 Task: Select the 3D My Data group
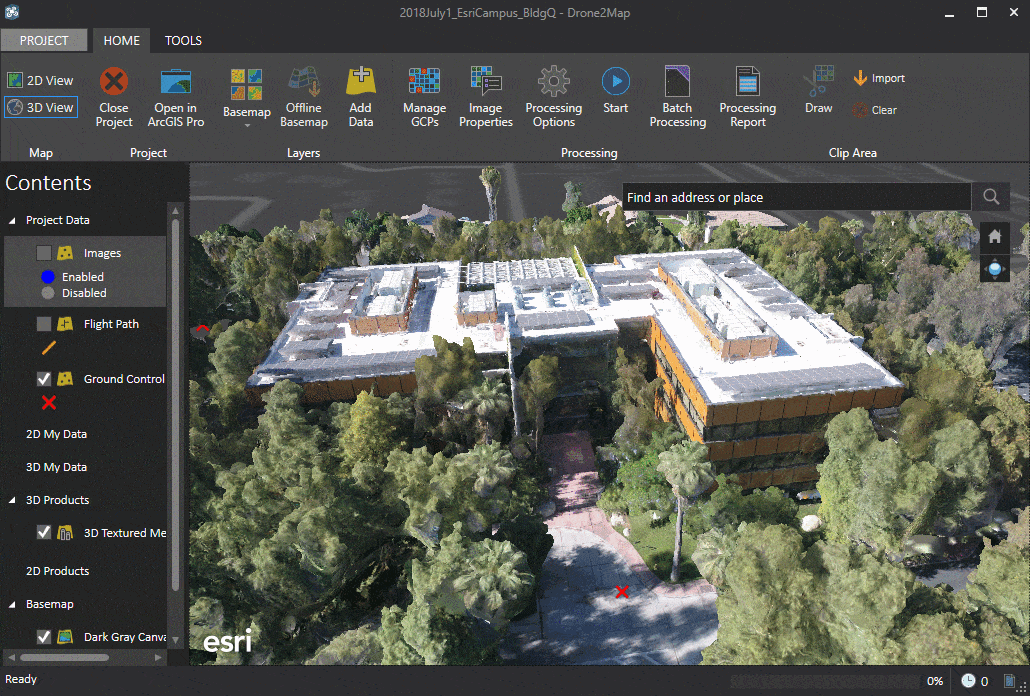[x=56, y=467]
